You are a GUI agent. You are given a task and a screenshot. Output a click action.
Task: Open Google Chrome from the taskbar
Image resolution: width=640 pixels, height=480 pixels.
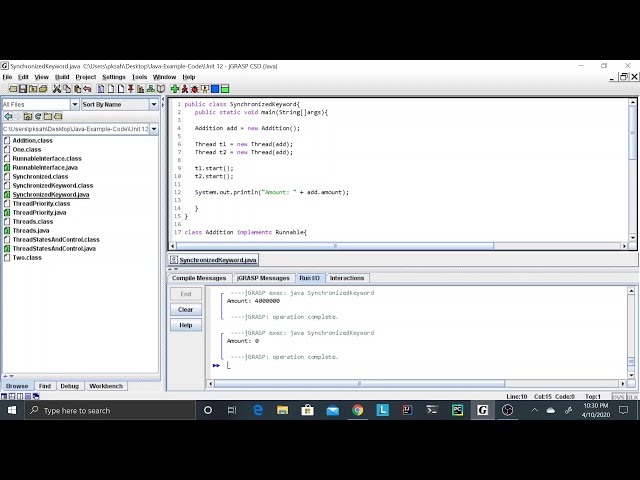pos(358,410)
